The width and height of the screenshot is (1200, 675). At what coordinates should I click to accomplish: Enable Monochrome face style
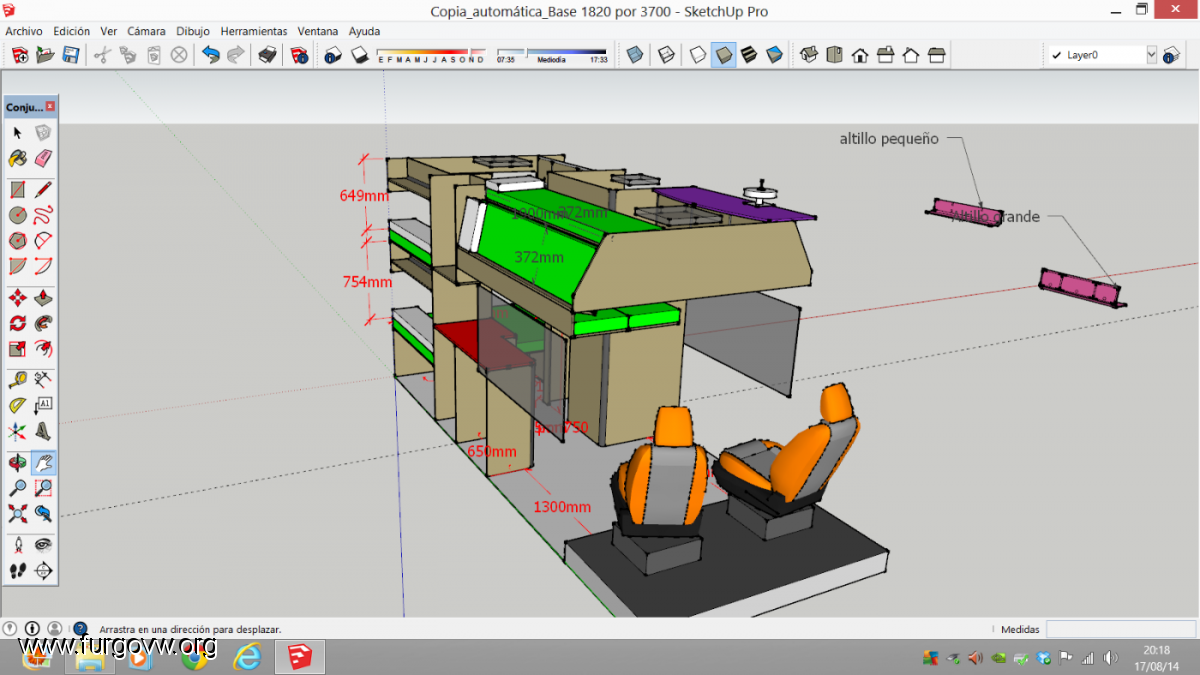(x=774, y=55)
